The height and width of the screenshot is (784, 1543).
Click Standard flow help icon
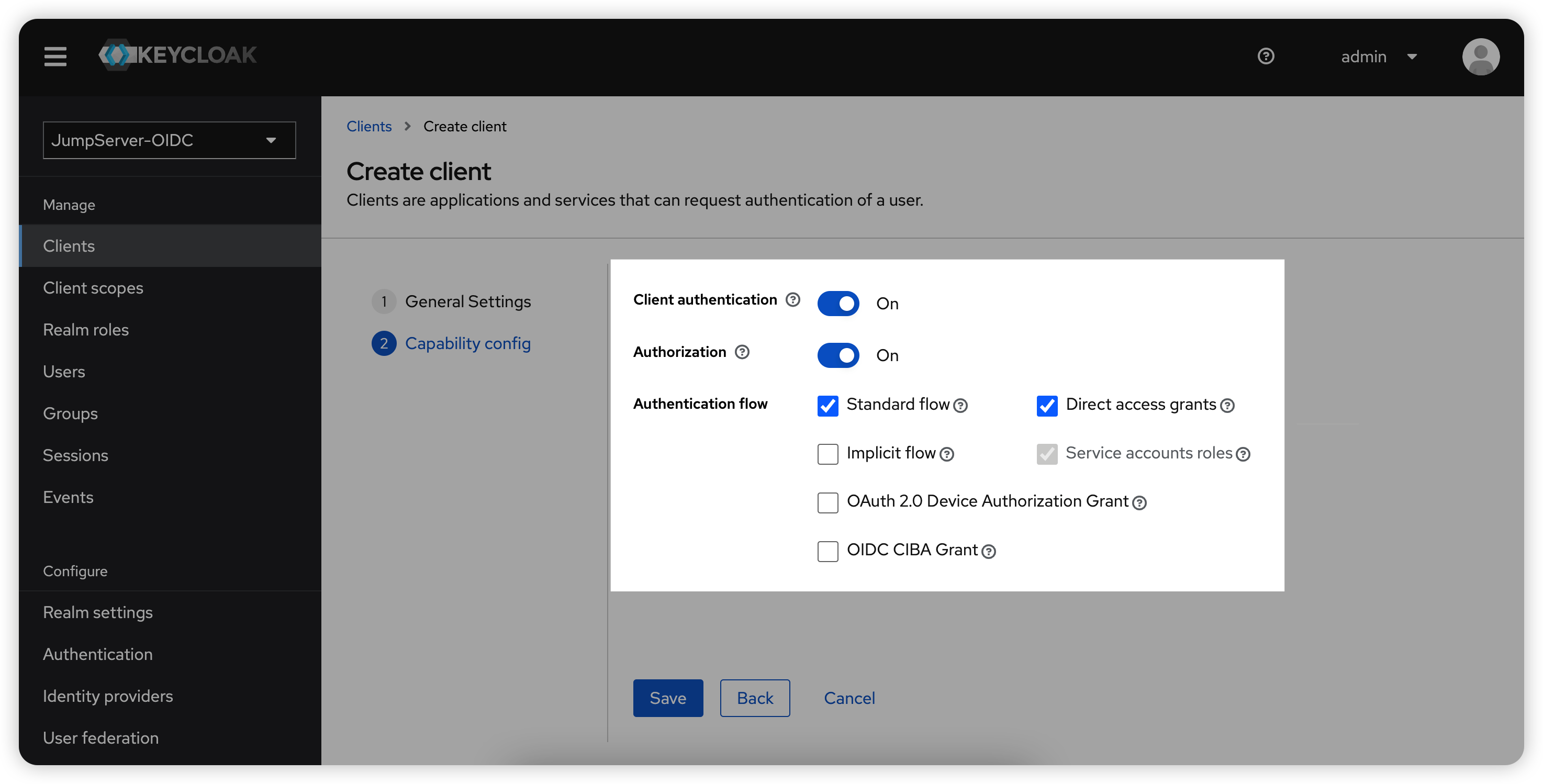click(x=960, y=406)
